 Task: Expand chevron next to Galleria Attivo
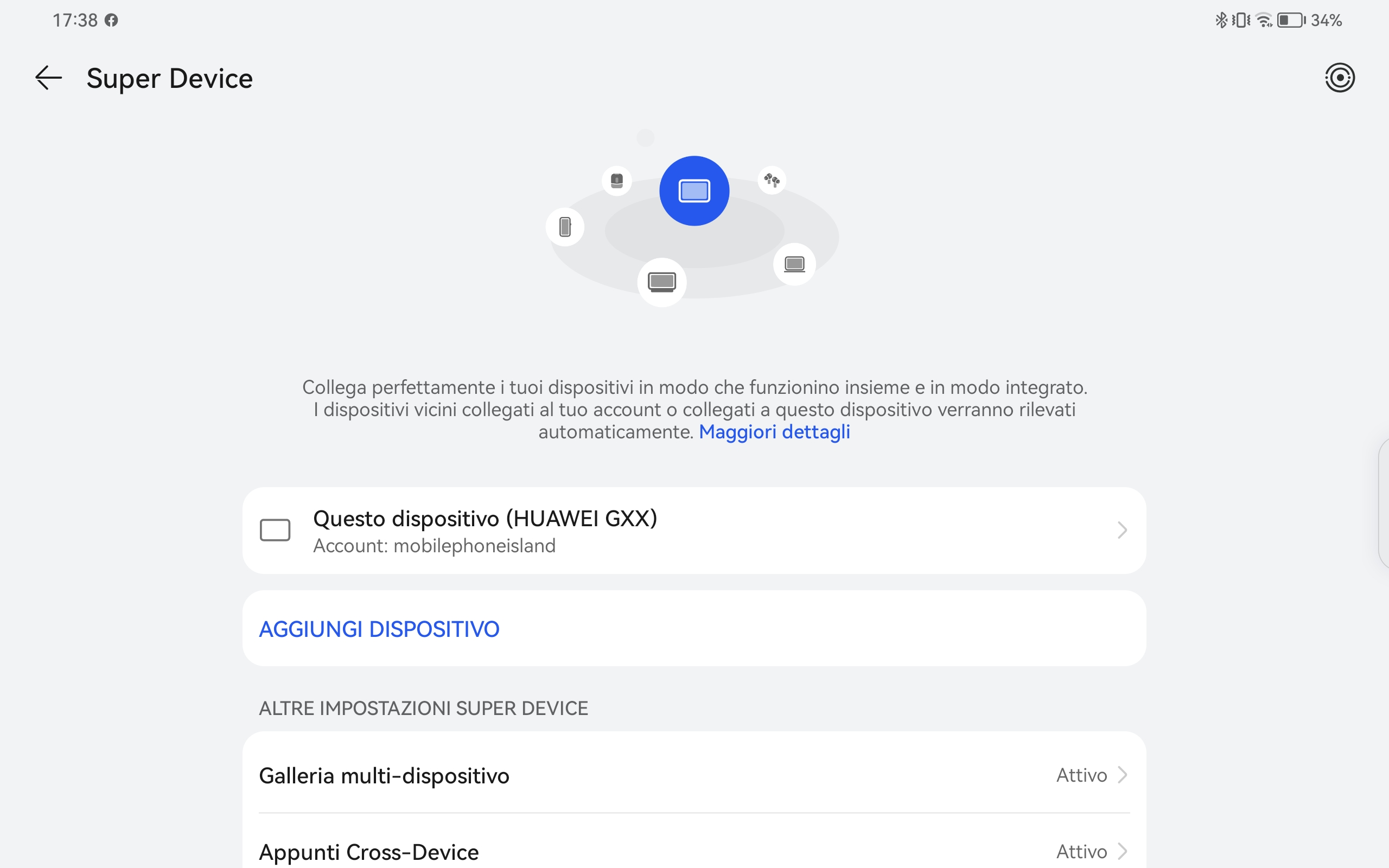(1122, 775)
